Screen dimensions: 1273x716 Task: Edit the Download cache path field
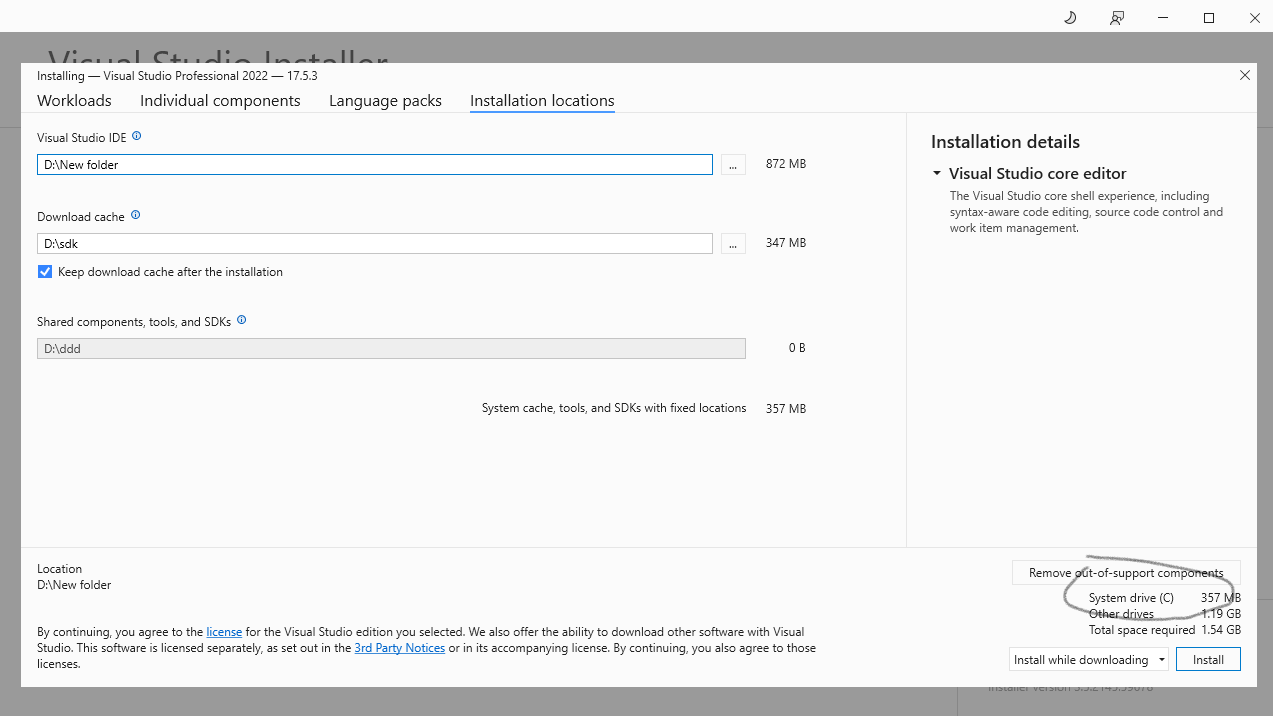[x=375, y=243]
